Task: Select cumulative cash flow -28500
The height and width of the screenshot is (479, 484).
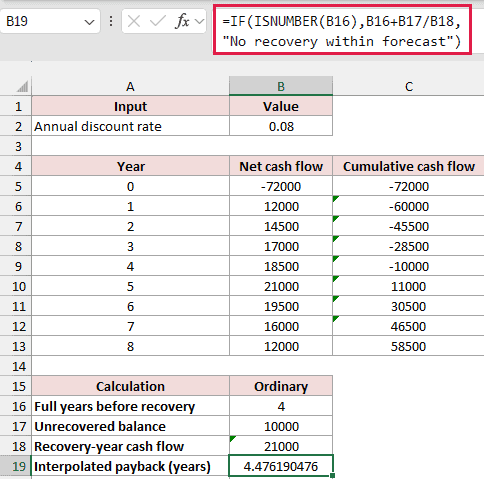Action: point(408,246)
